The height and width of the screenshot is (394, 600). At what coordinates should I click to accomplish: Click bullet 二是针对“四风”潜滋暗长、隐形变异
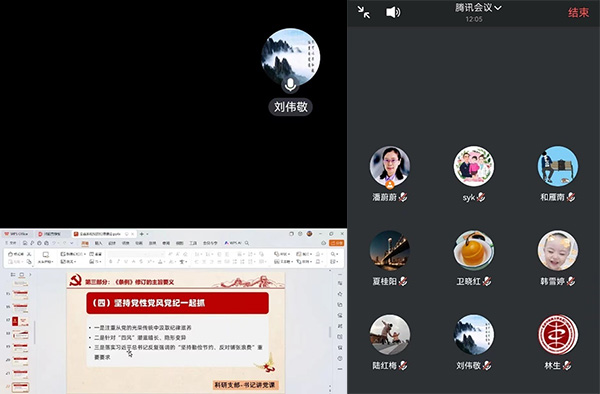(x=140, y=338)
